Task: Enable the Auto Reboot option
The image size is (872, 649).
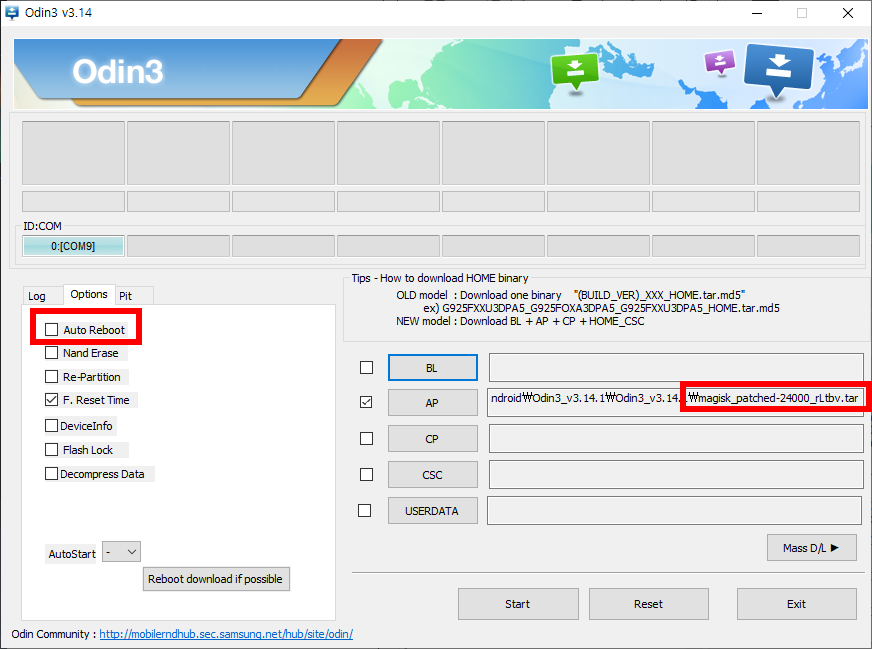Action: pos(51,330)
